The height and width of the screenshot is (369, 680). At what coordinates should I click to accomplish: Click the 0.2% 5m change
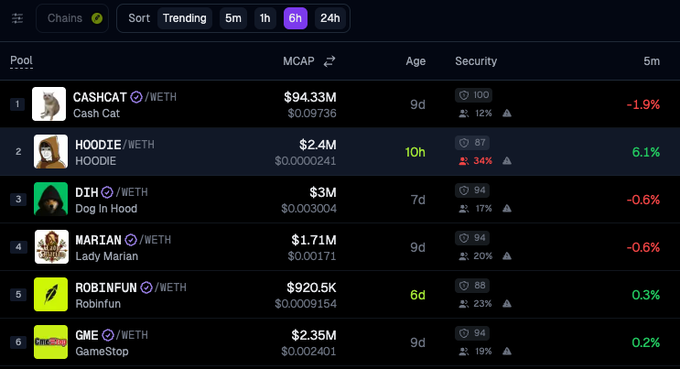[x=646, y=343]
